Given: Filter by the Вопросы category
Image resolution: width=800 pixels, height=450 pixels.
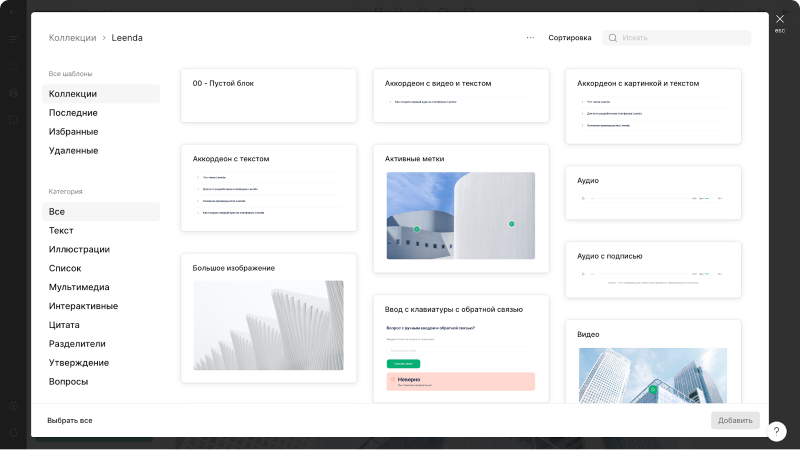Looking at the screenshot, I should click(x=68, y=382).
